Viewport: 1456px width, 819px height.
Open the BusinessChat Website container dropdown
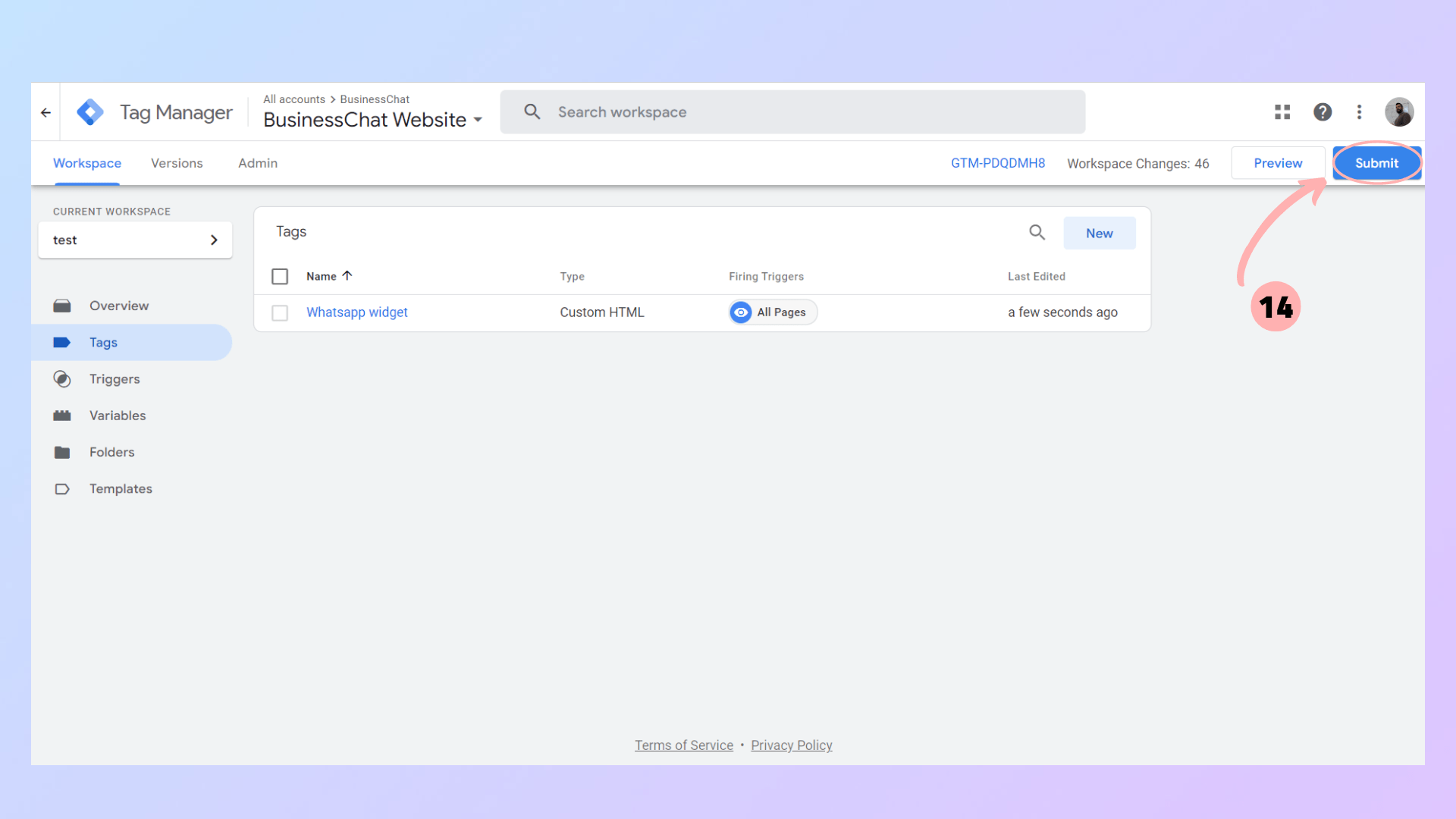click(478, 120)
